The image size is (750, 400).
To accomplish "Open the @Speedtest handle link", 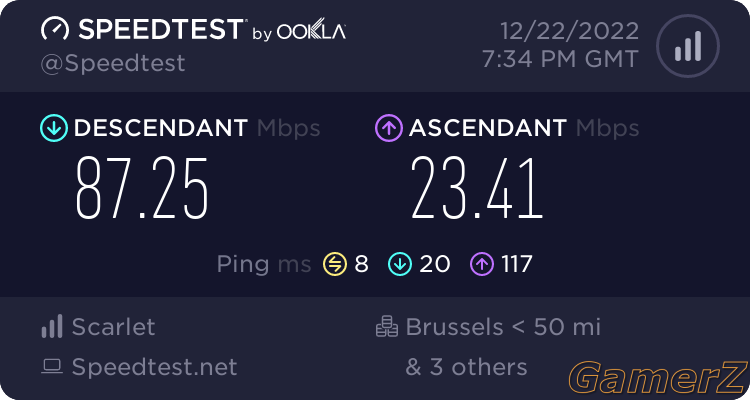I will coord(113,63).
